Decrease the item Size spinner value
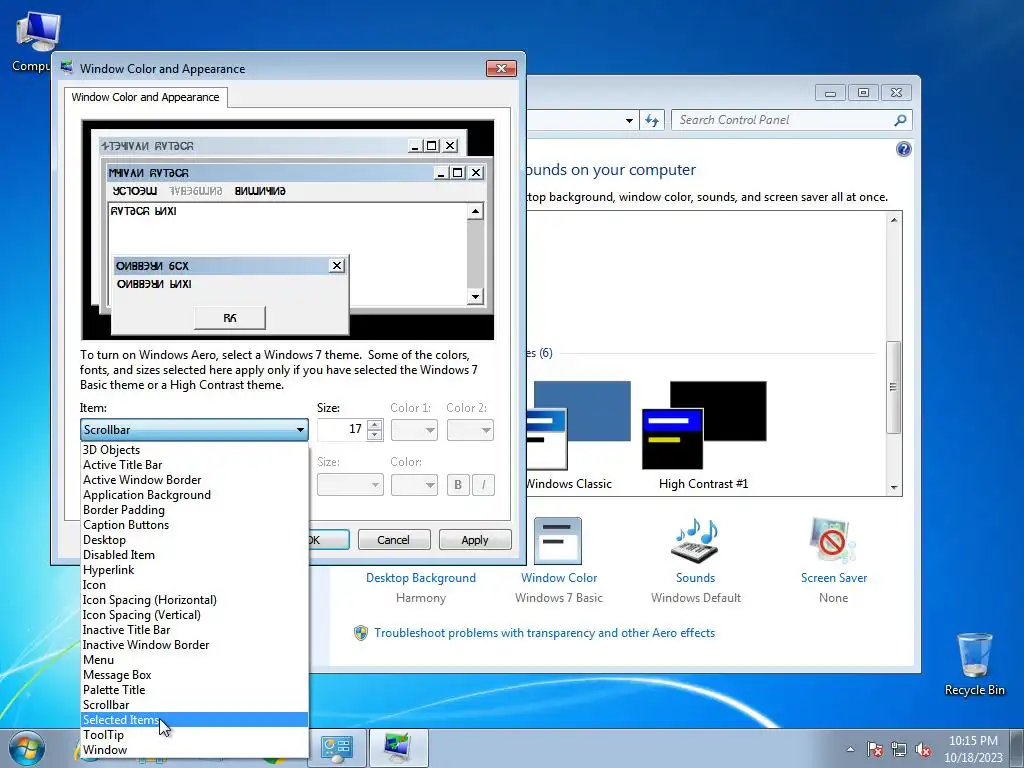Image resolution: width=1024 pixels, height=768 pixels. point(374,435)
